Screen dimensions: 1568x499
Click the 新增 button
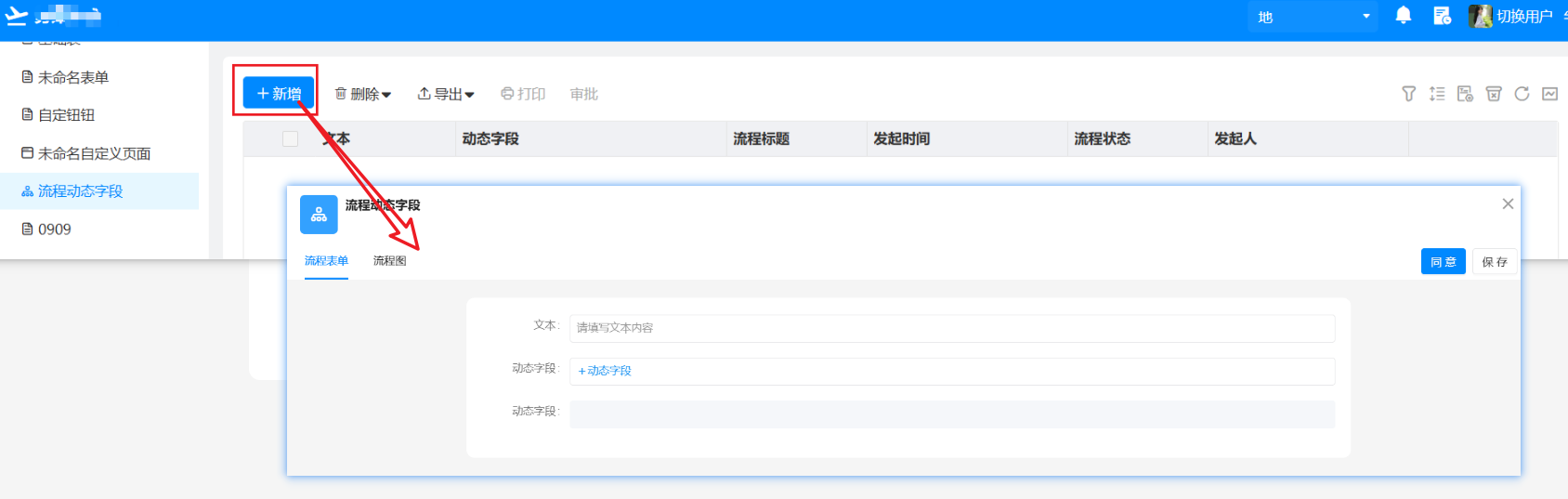(x=279, y=94)
